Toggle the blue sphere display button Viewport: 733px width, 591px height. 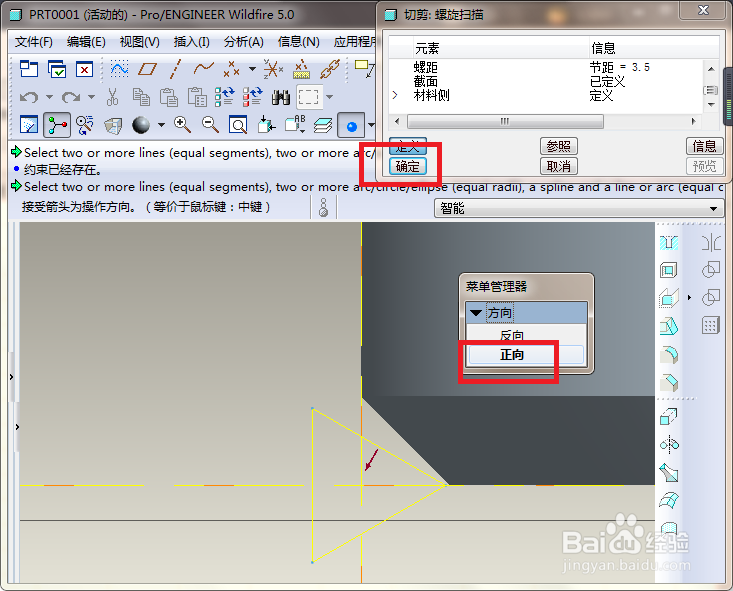point(351,125)
